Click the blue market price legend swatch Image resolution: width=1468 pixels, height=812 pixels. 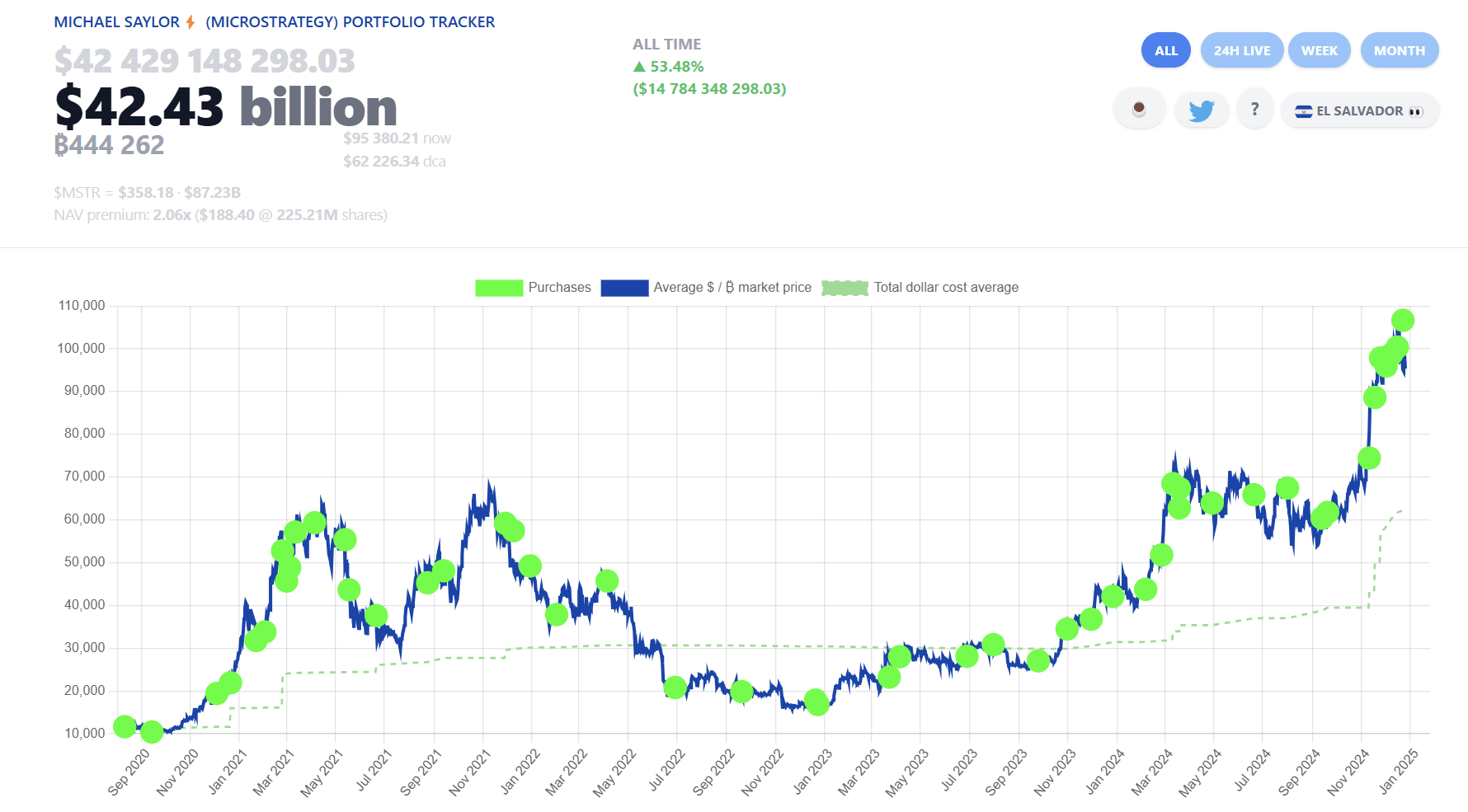[x=624, y=288]
